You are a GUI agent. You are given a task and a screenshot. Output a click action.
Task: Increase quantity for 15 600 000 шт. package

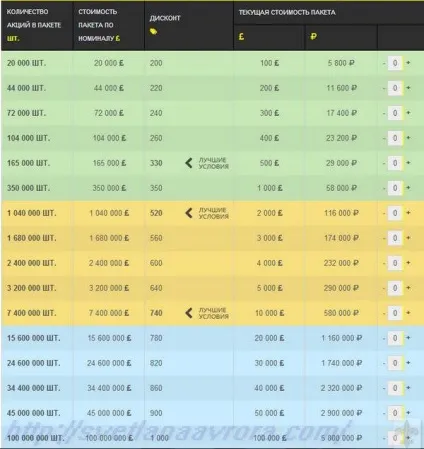pos(408,338)
